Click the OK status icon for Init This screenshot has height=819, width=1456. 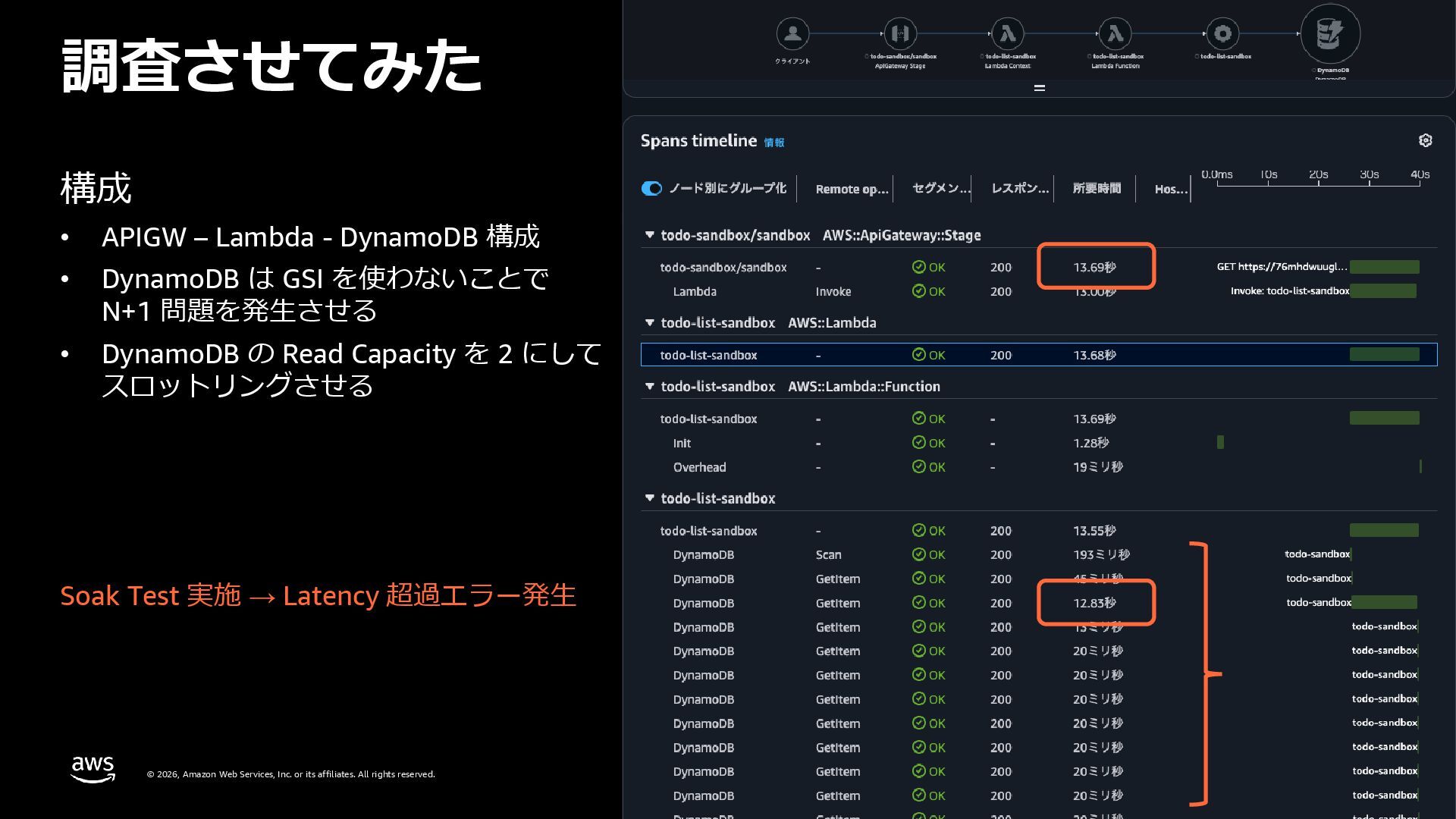(918, 443)
